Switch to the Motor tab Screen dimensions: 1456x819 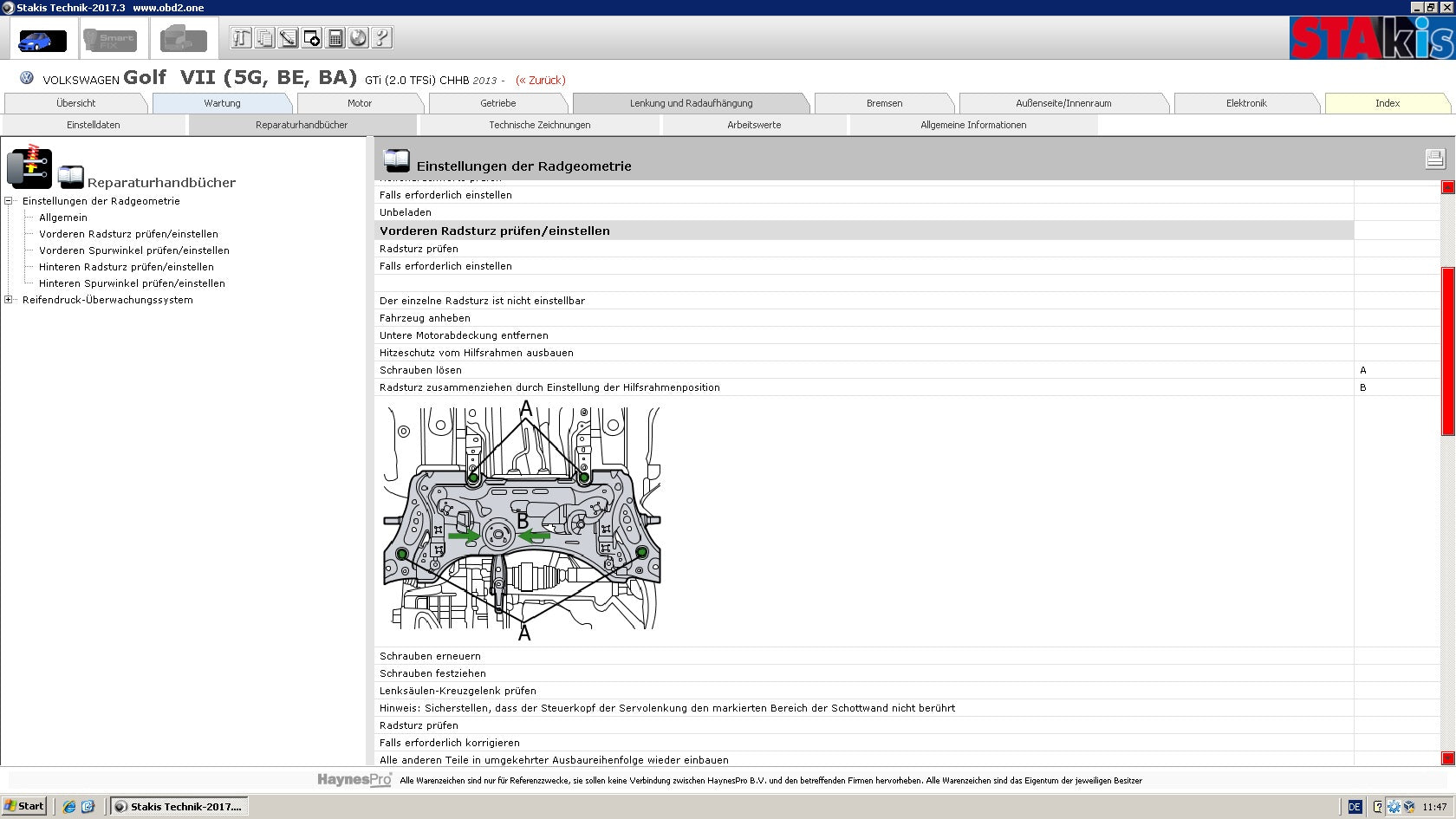click(x=360, y=103)
